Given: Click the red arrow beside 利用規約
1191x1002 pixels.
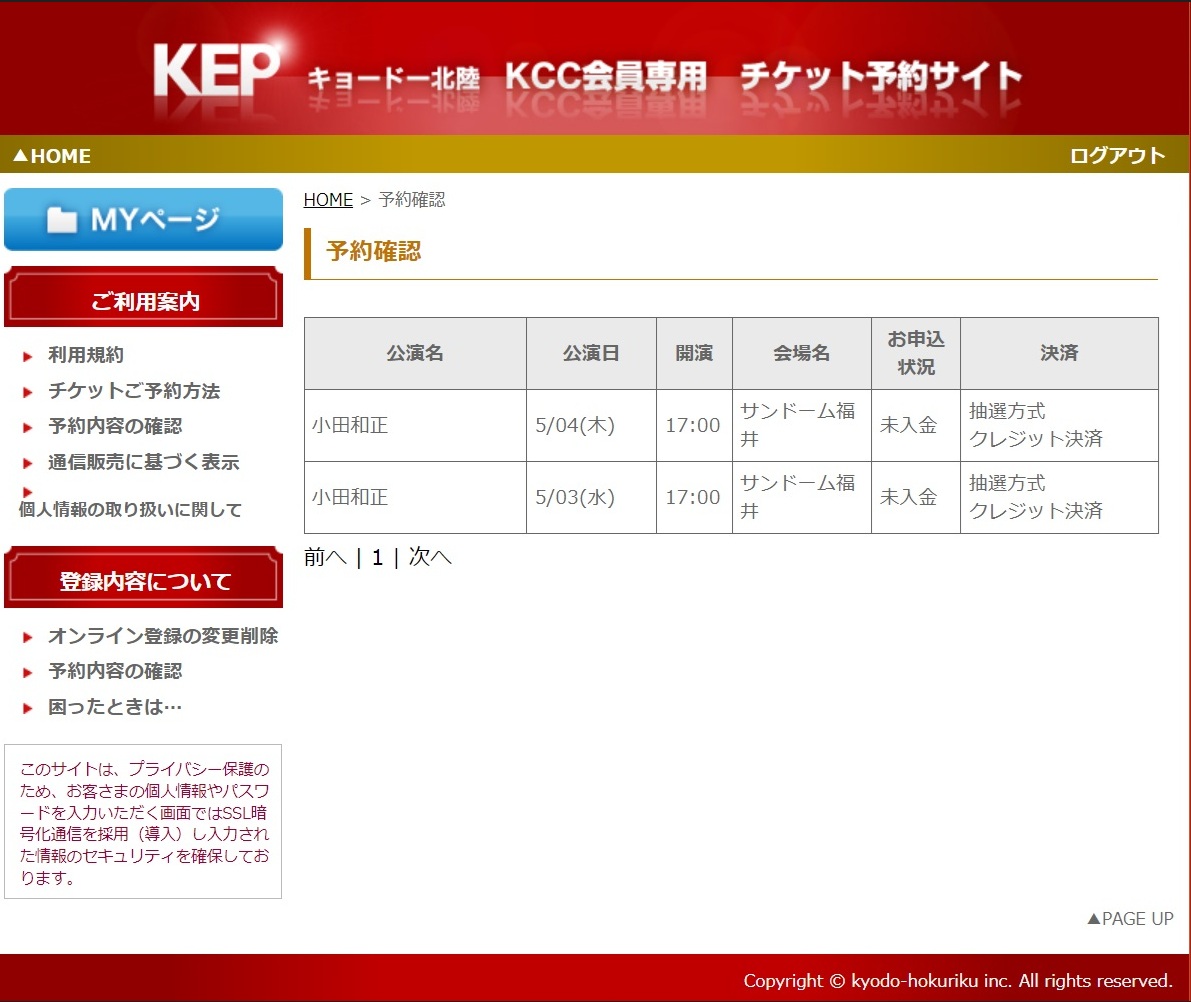Looking at the screenshot, I should pos(27,356).
